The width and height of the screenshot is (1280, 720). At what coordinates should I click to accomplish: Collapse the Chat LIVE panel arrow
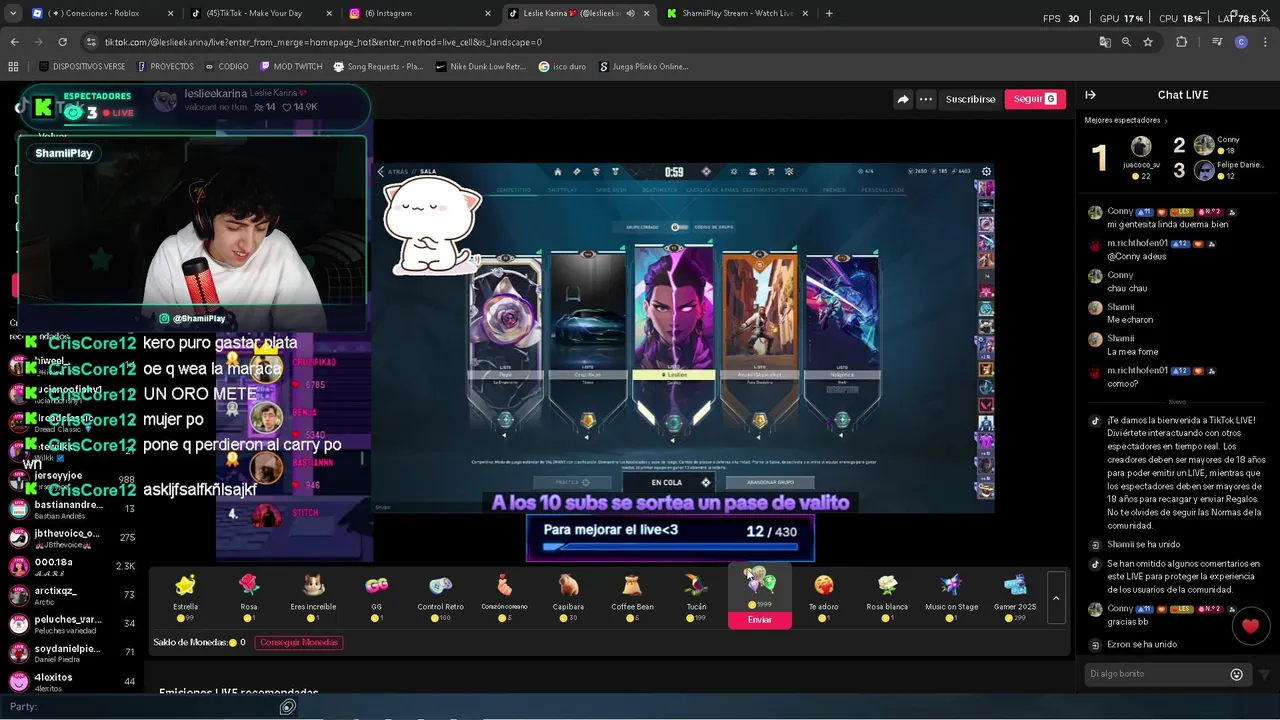point(1090,95)
